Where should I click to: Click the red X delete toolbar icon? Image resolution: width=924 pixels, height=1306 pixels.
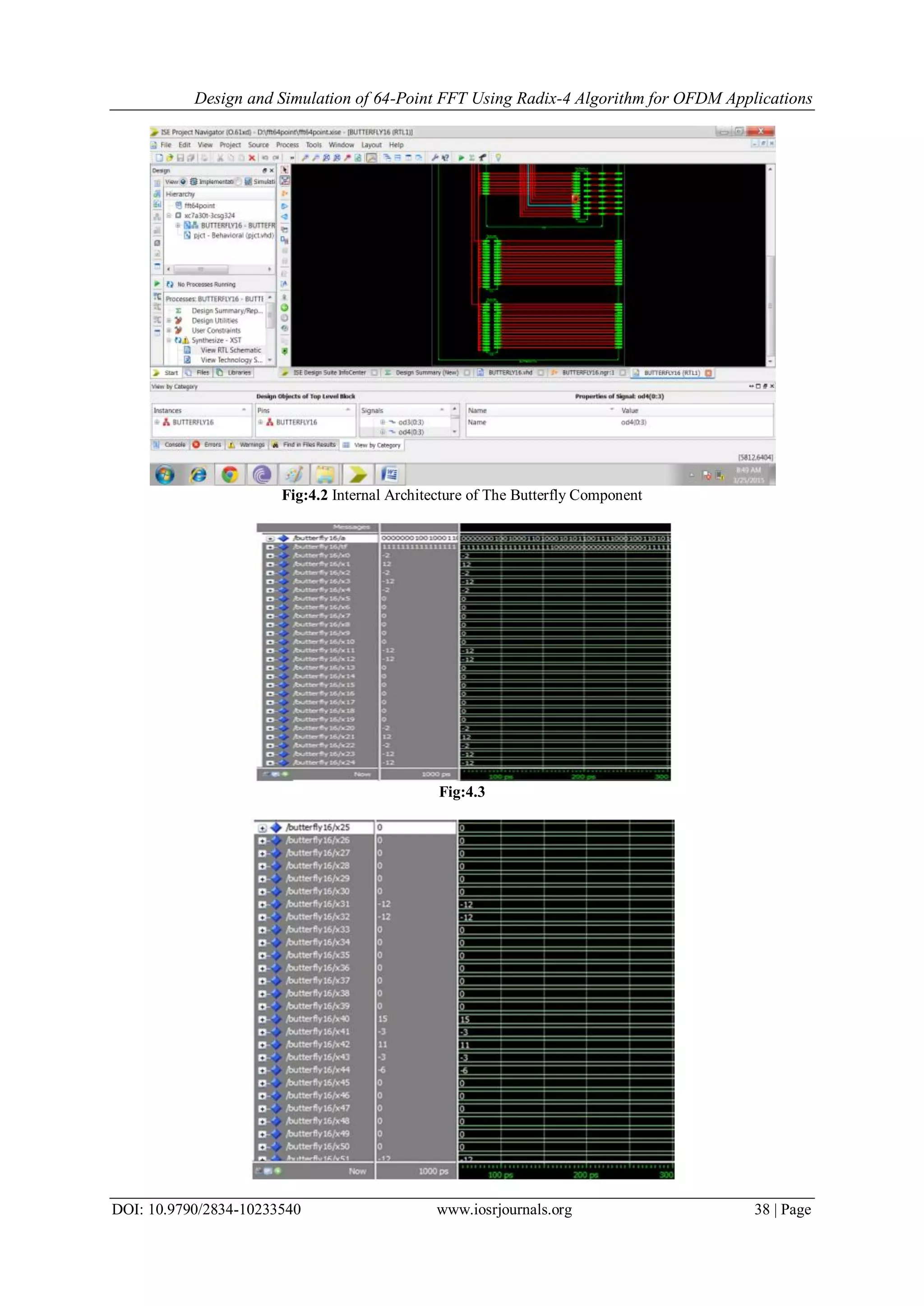tap(252, 157)
